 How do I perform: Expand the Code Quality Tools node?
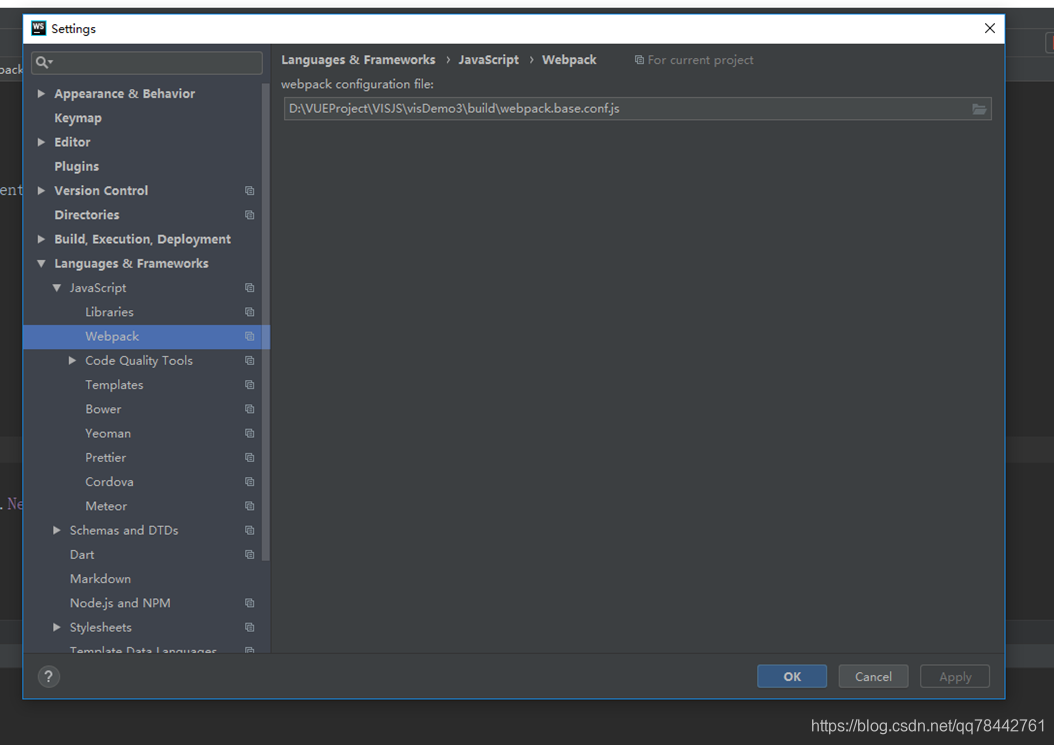coord(70,360)
